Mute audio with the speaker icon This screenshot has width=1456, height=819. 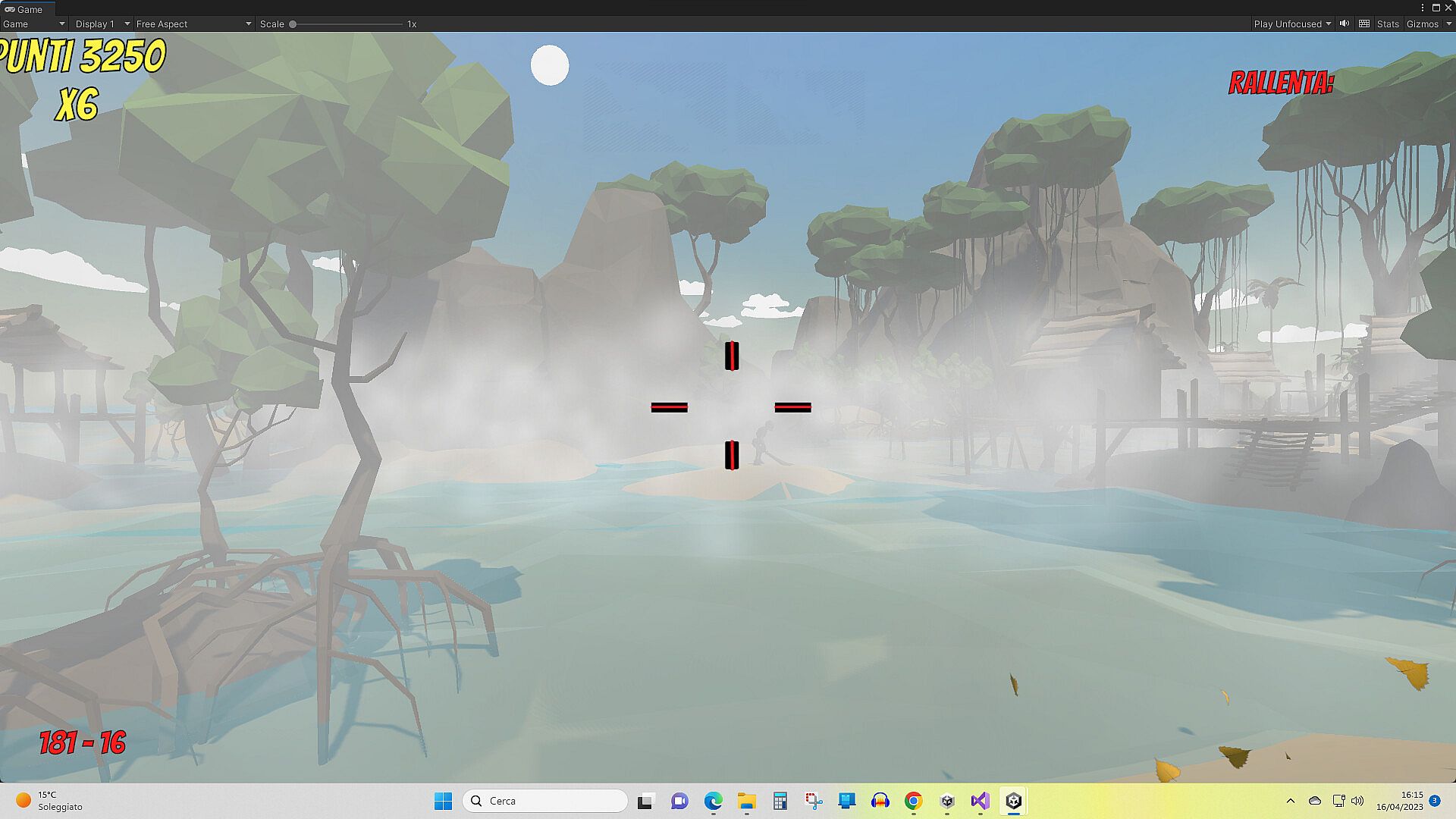(1345, 24)
